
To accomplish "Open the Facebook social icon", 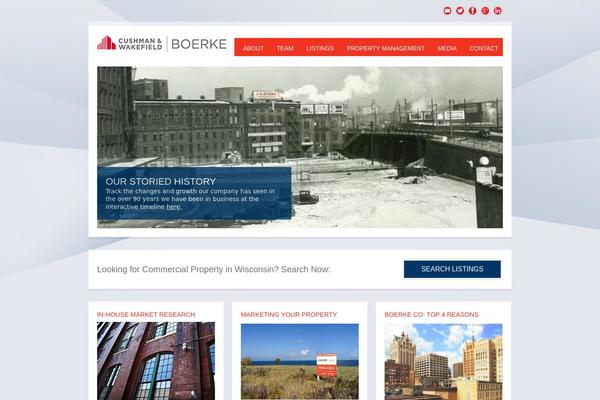I will pos(473,11).
